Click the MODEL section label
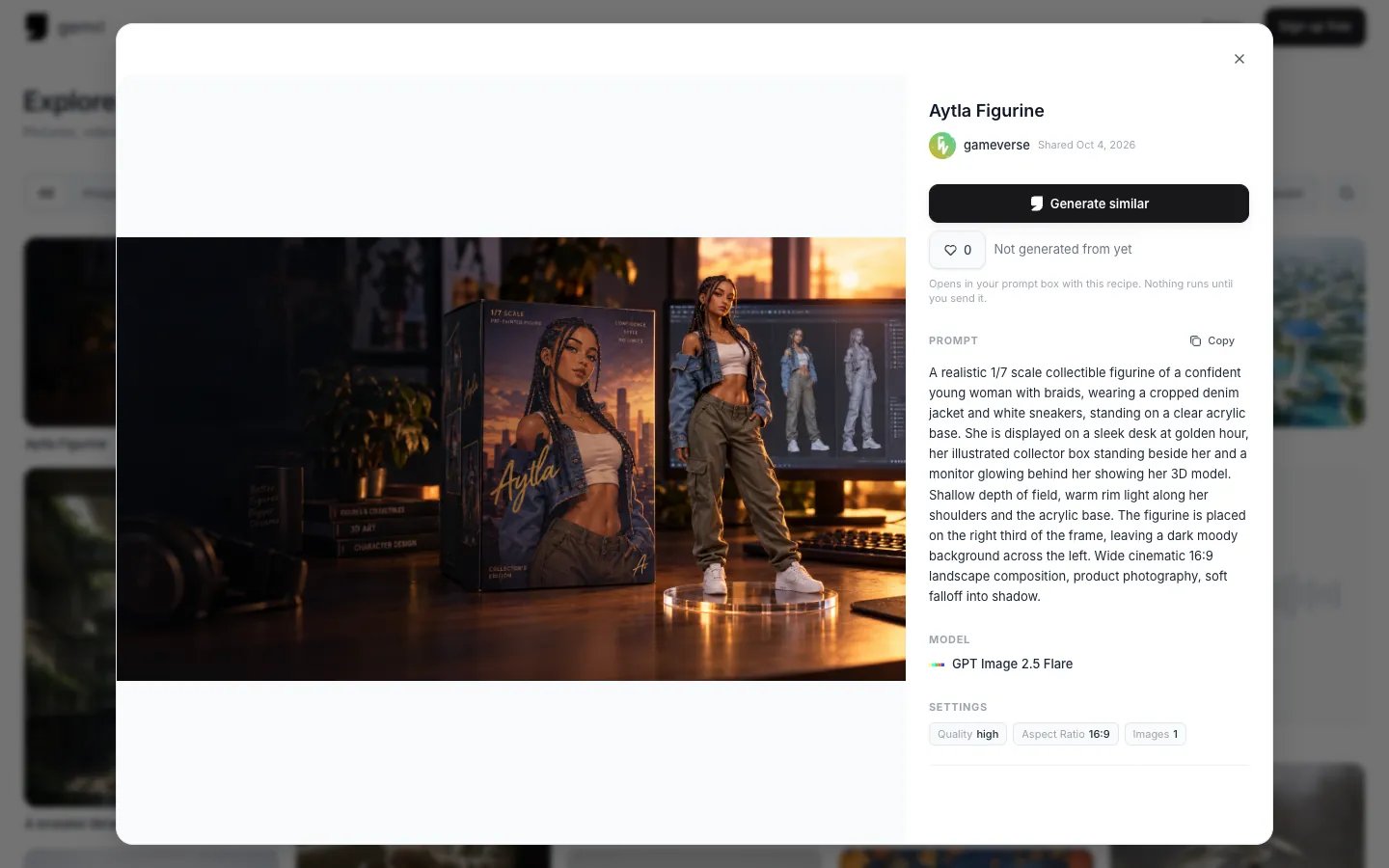Viewport: 1389px width, 868px height. (949, 639)
